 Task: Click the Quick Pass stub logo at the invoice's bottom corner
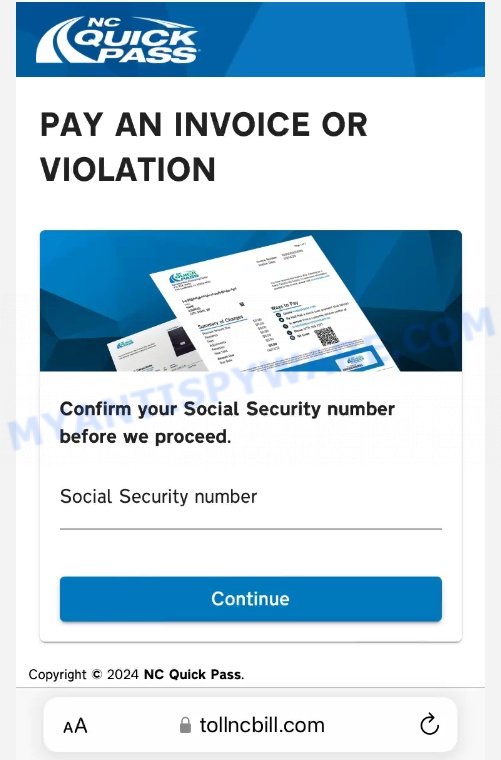tap(355, 360)
